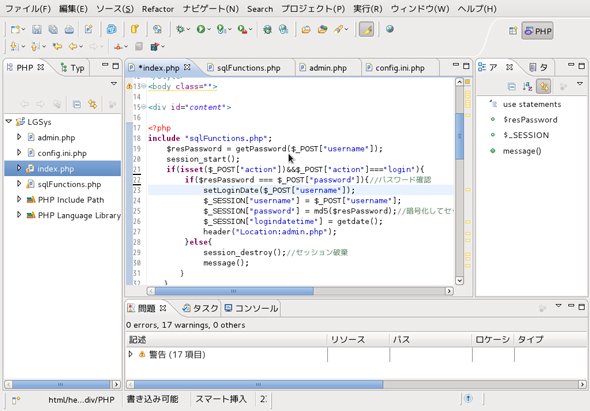Screen dimensions: 590x411
Task: Switch to the PHP perspective button
Action: pos(537,31)
